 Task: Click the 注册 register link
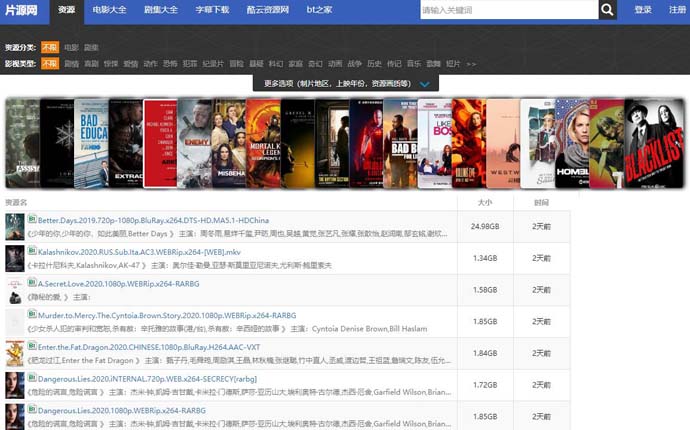pyautogui.click(x=677, y=10)
